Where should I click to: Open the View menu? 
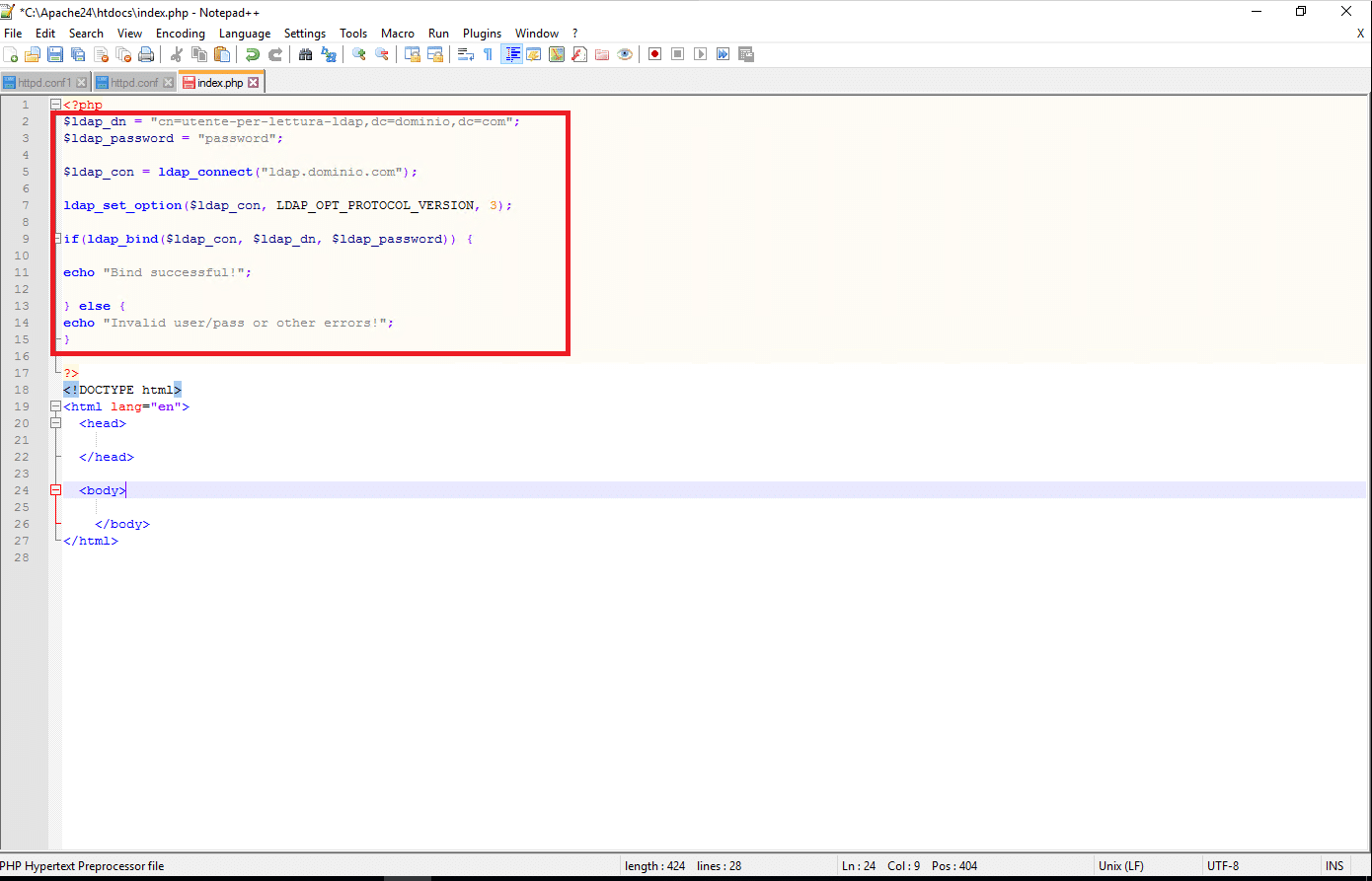click(129, 34)
